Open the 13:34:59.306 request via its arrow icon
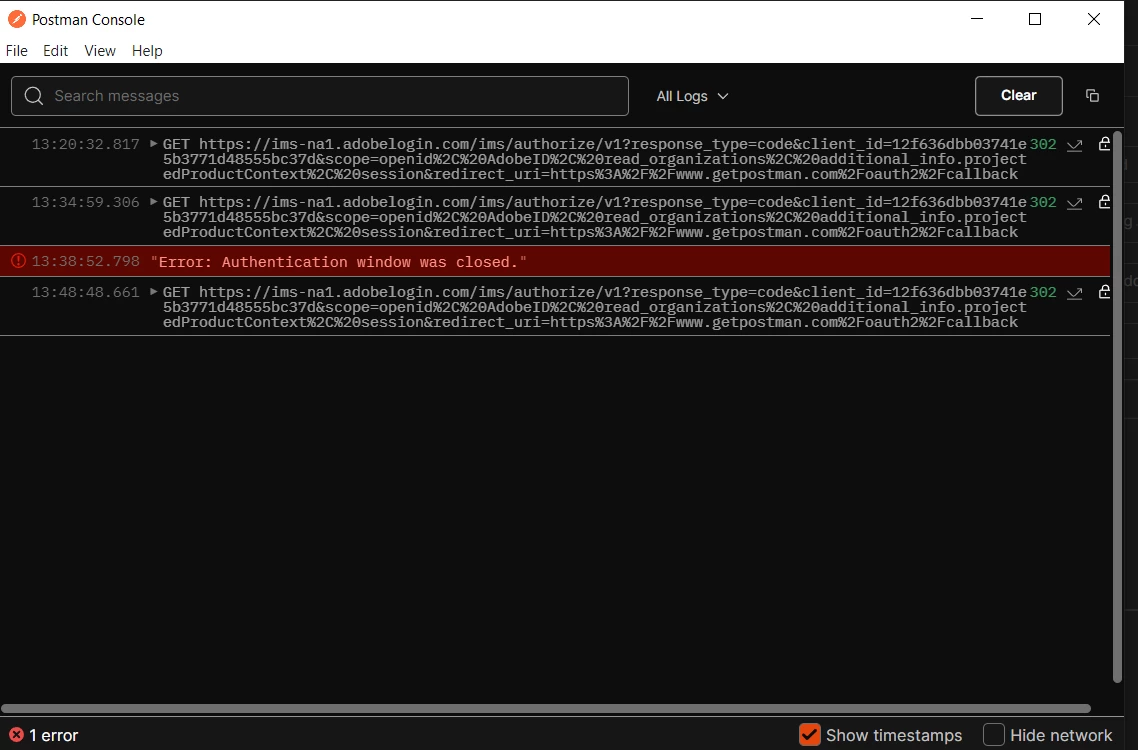The image size is (1138, 750). tap(1075, 203)
